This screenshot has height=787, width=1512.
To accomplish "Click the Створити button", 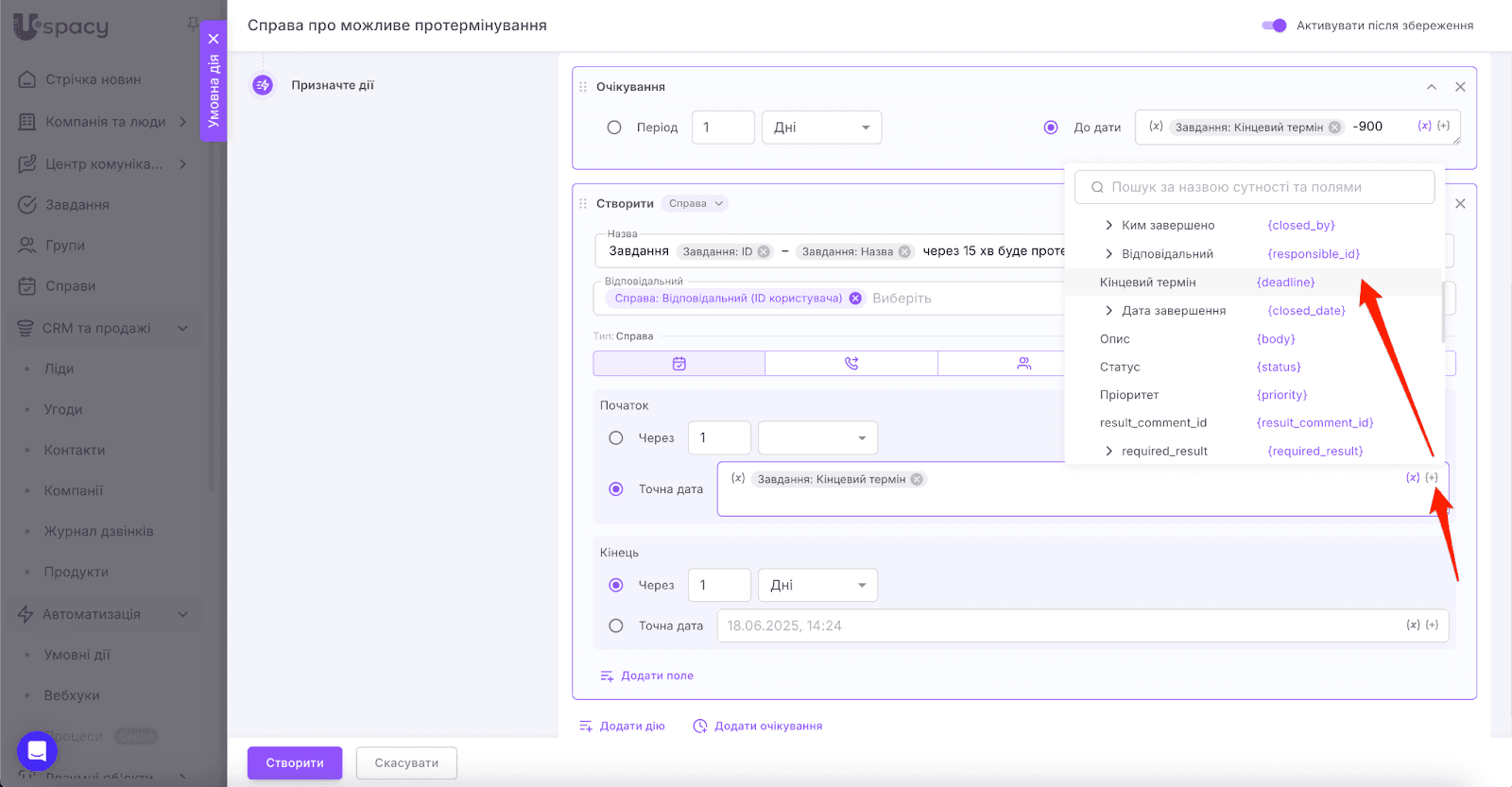I will (295, 763).
